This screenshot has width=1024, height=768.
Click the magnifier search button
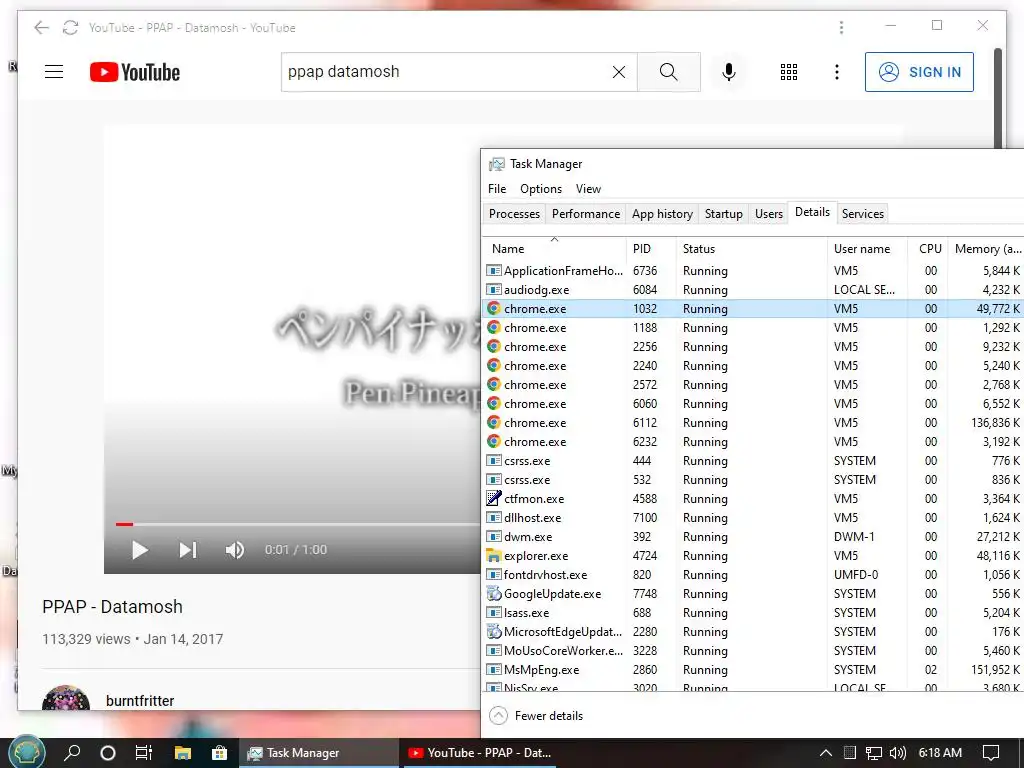pyautogui.click(x=668, y=72)
